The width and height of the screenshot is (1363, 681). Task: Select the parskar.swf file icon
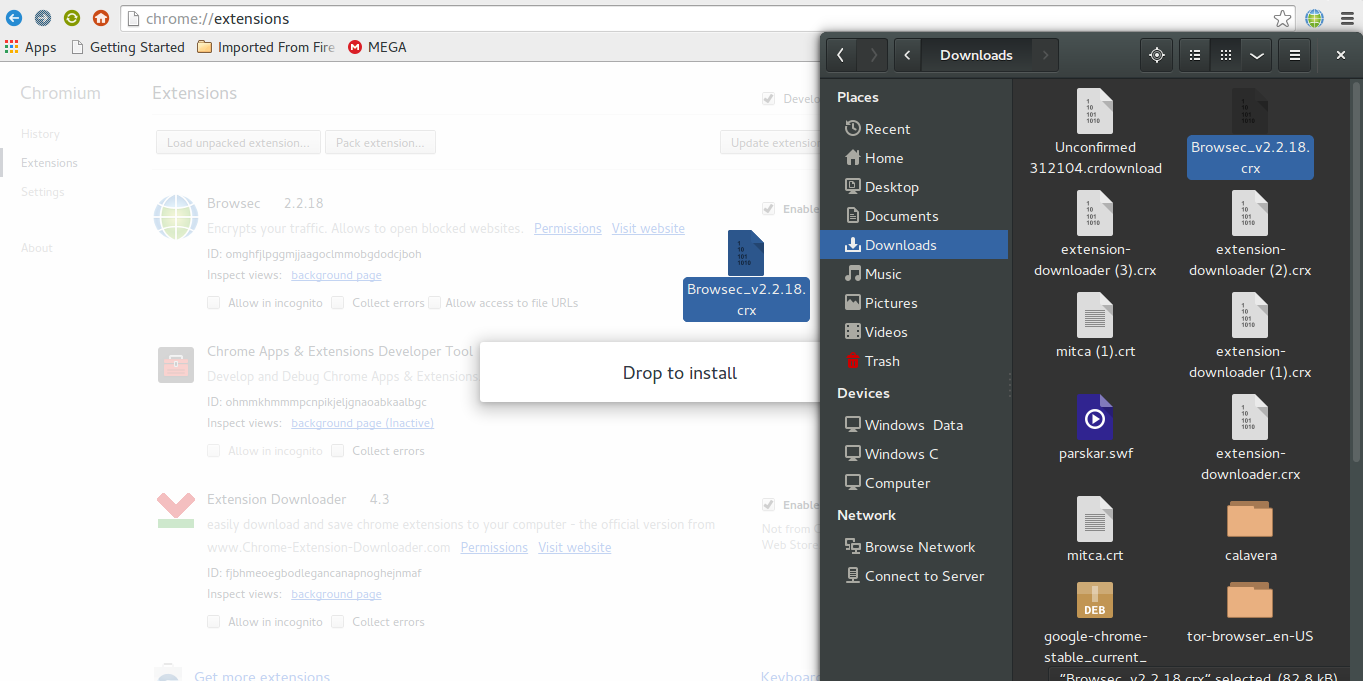click(1095, 417)
